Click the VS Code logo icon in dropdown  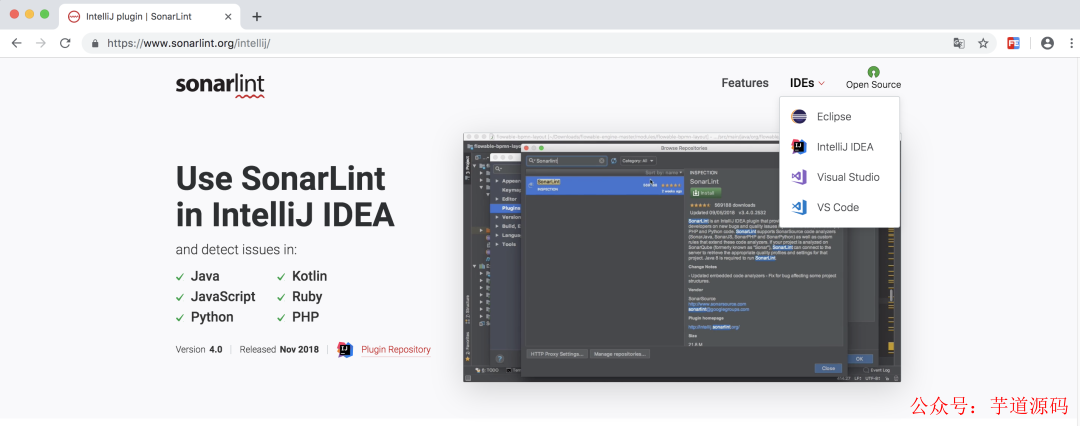pyautogui.click(x=799, y=207)
